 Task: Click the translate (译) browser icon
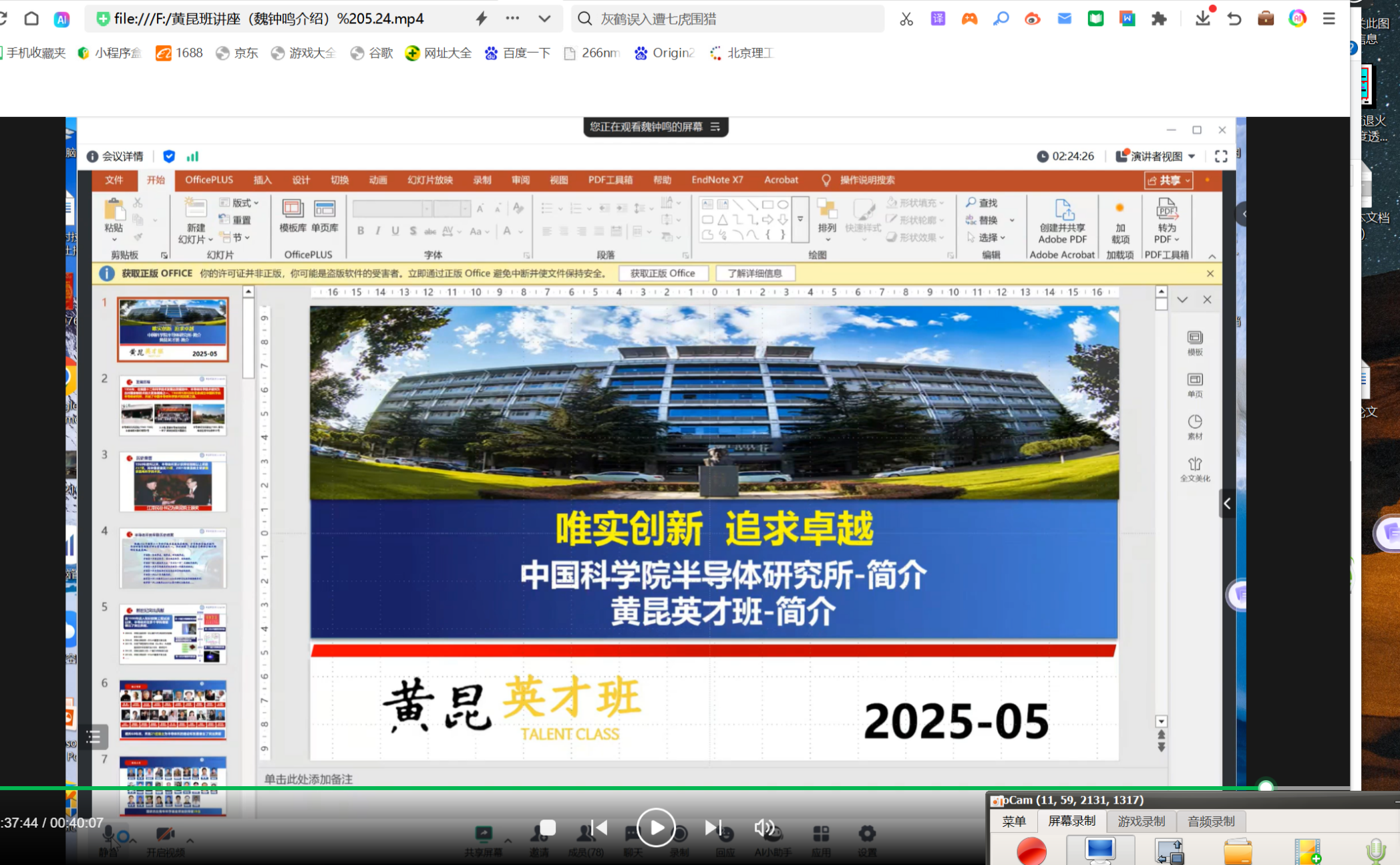pyautogui.click(x=938, y=19)
